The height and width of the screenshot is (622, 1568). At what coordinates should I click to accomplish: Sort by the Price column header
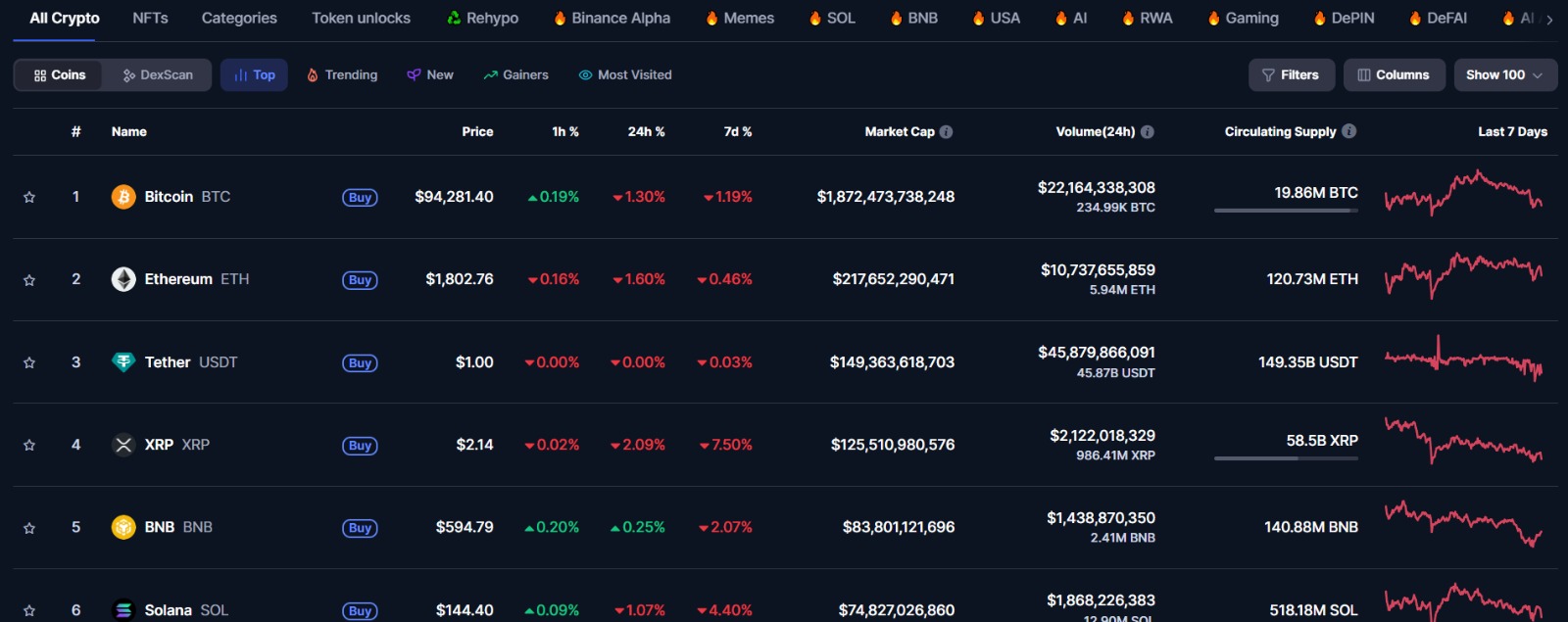(x=477, y=131)
